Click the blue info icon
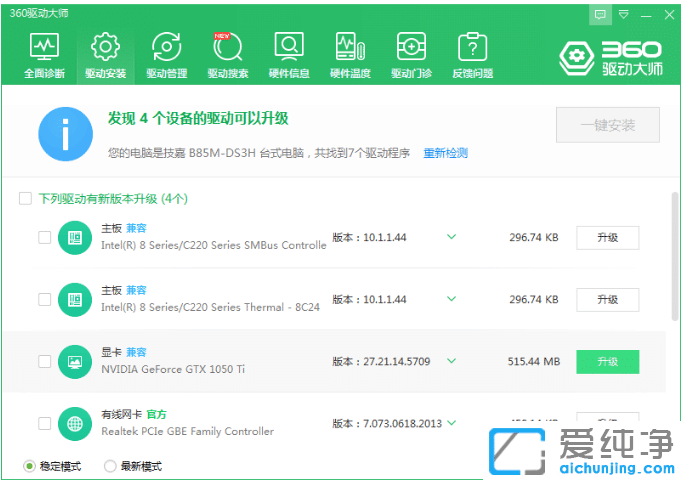This screenshot has width=683, height=481. 65,134
